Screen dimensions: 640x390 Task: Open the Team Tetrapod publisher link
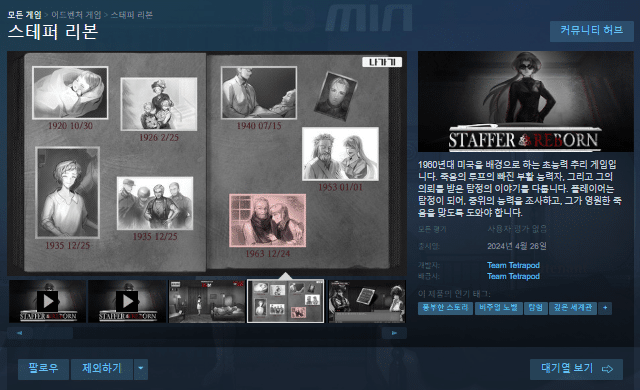click(x=513, y=276)
